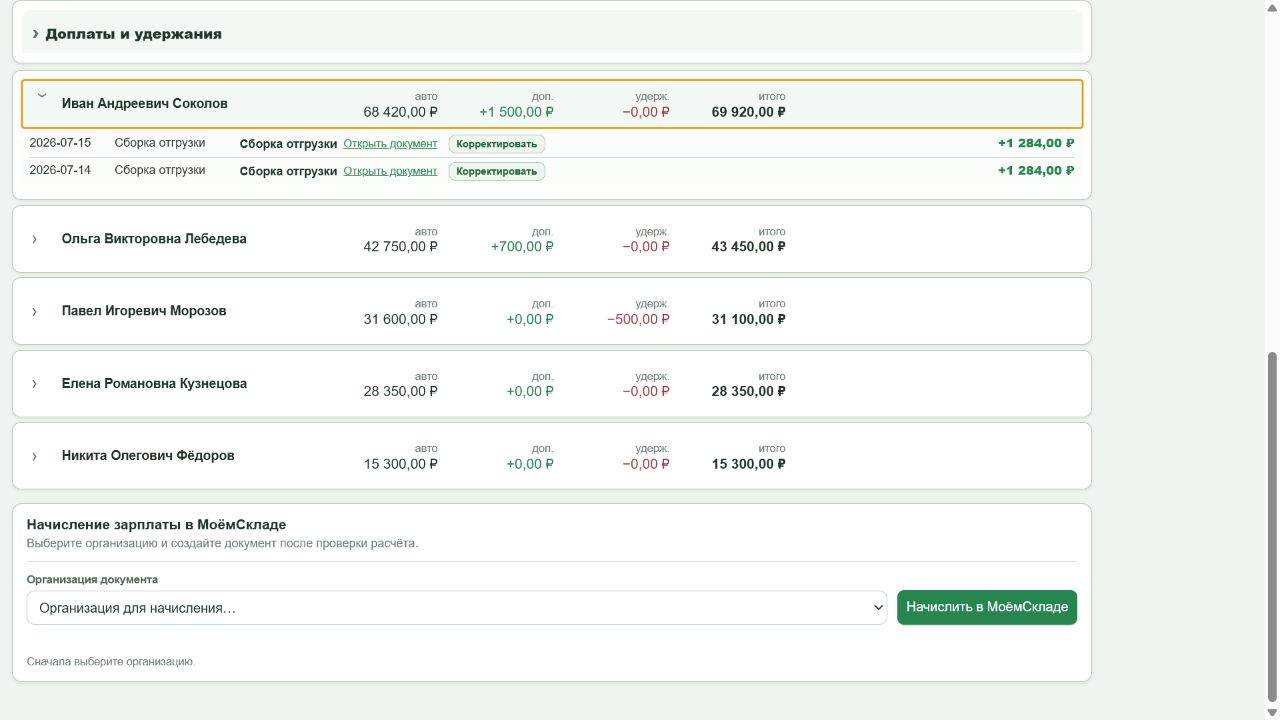Click the page vertical scrollbar thumb
This screenshot has width=1280, height=720.
(1272, 527)
